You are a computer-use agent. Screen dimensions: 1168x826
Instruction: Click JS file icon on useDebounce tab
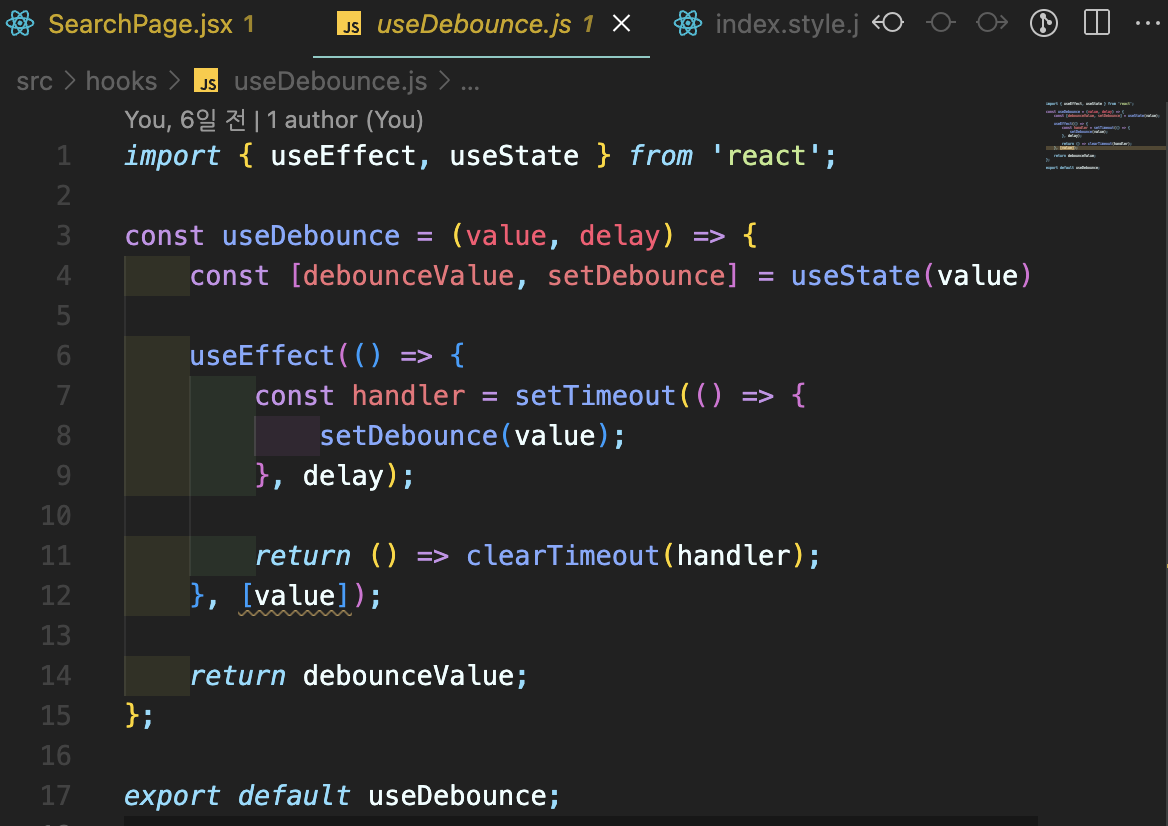[349, 25]
